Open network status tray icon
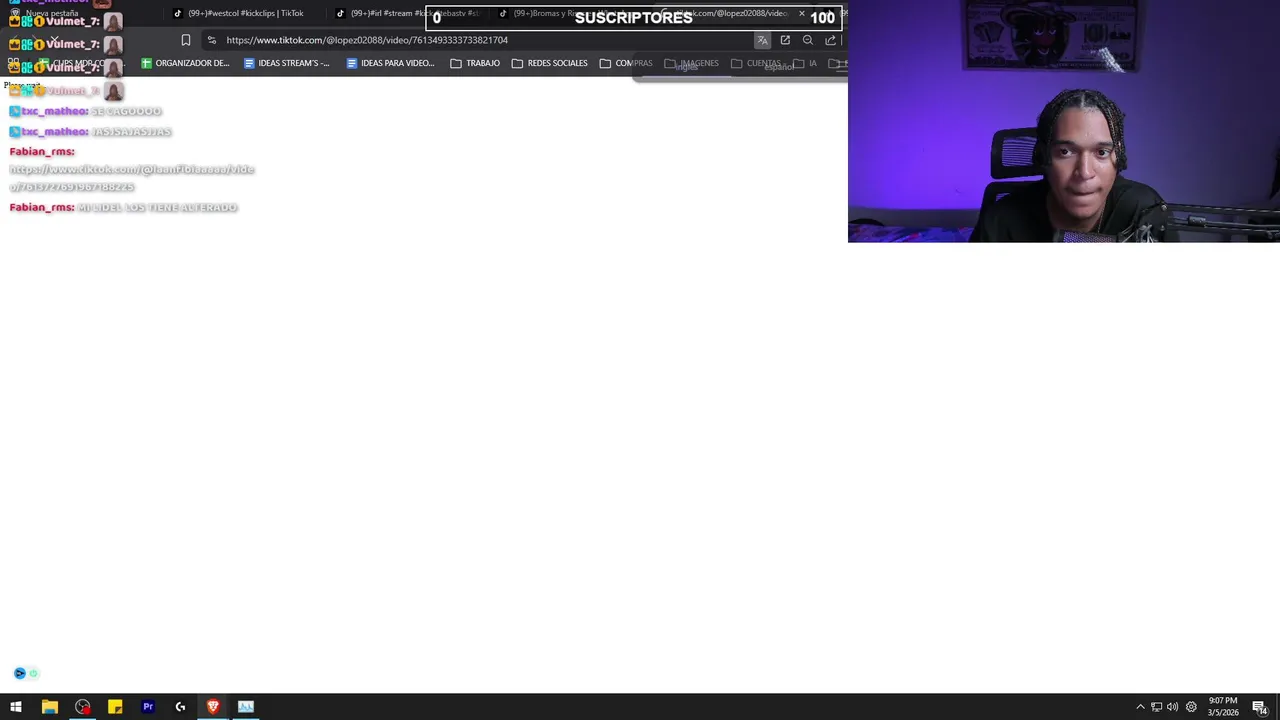The height and width of the screenshot is (720, 1280). coord(1156,707)
